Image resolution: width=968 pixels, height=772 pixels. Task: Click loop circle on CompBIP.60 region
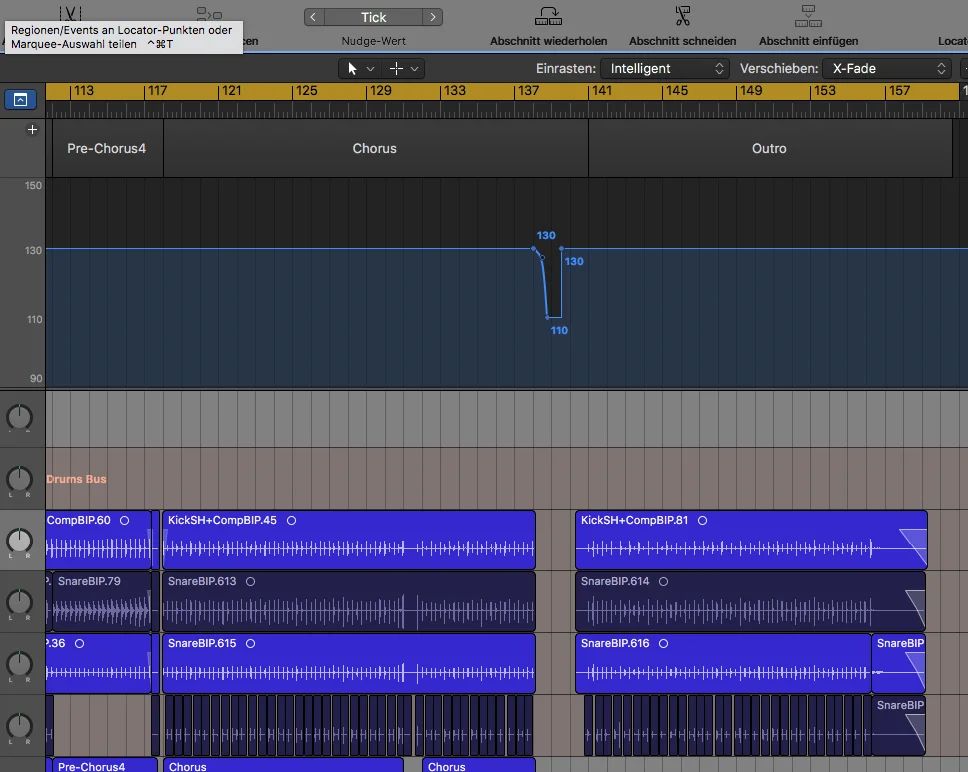click(x=125, y=521)
